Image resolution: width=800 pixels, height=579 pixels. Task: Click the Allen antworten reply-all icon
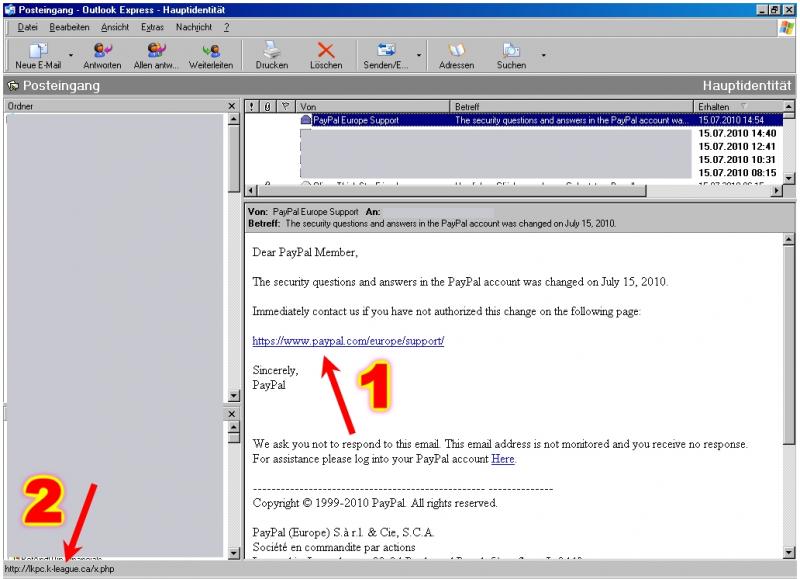click(156, 51)
